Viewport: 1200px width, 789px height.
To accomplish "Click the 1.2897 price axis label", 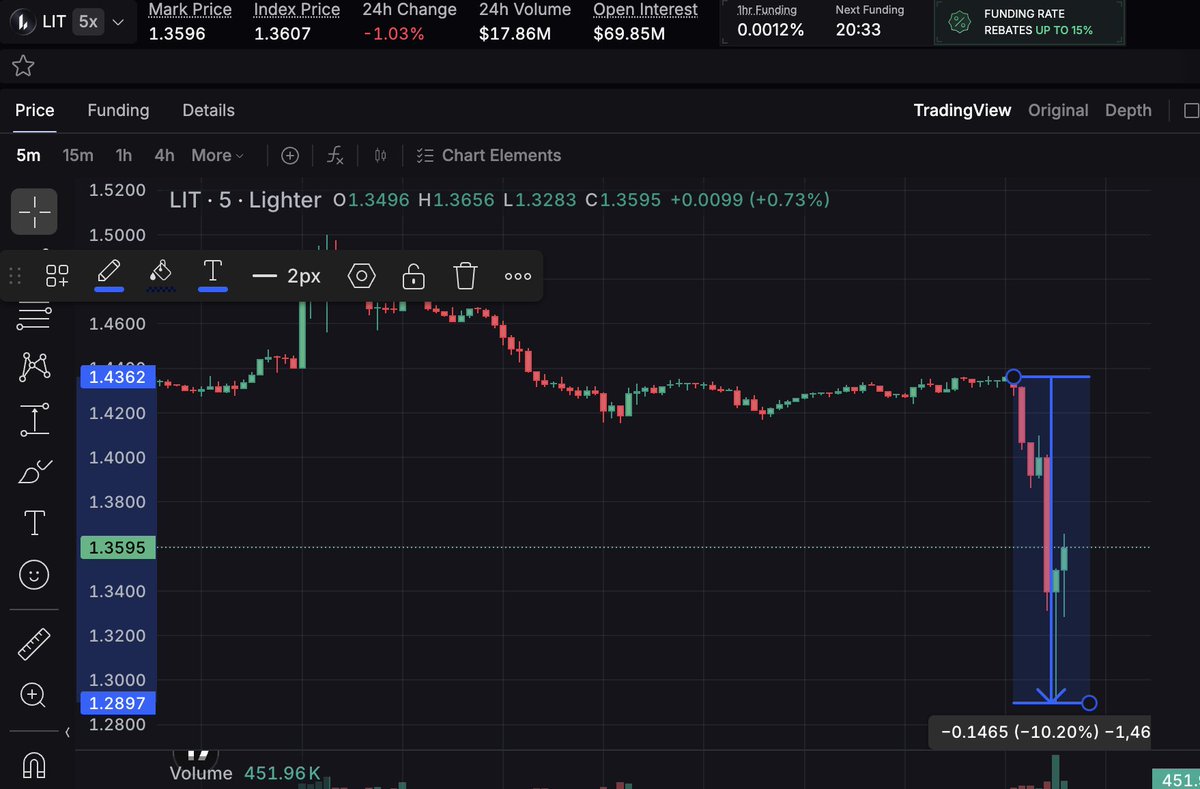I will (x=117, y=703).
